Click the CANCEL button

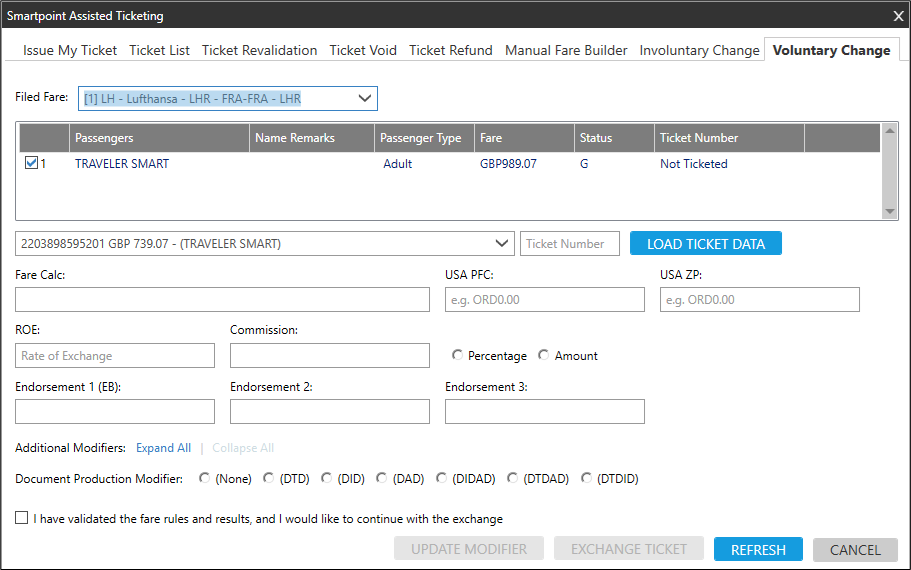855,549
